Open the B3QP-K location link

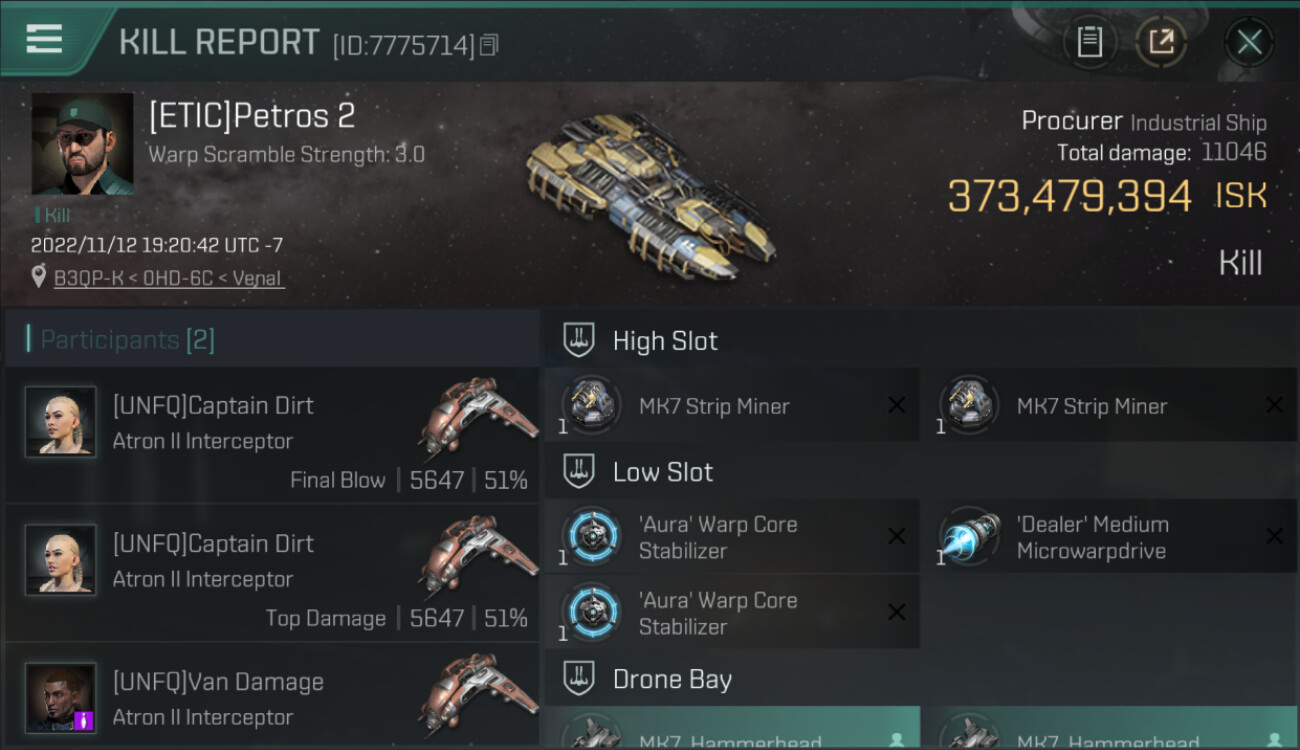(169, 278)
